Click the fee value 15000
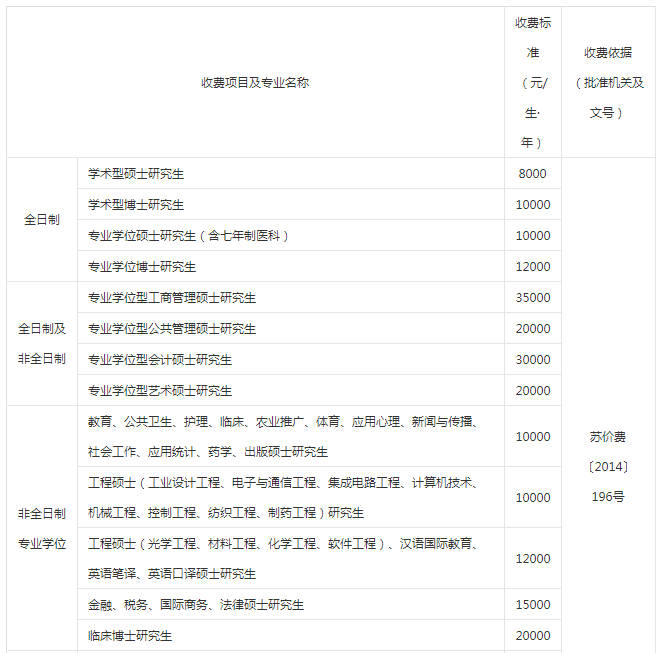The image size is (672, 653). 533,604
